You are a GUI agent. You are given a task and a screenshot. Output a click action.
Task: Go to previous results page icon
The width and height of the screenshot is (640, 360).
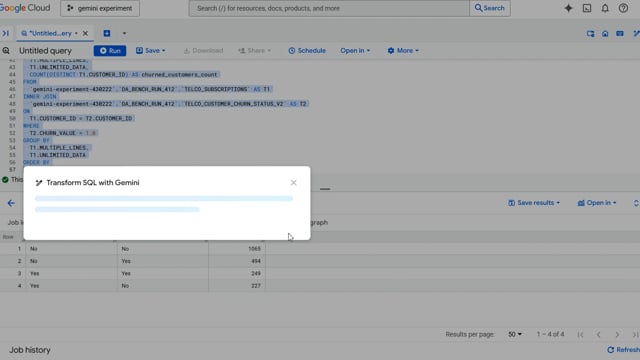[598, 334]
